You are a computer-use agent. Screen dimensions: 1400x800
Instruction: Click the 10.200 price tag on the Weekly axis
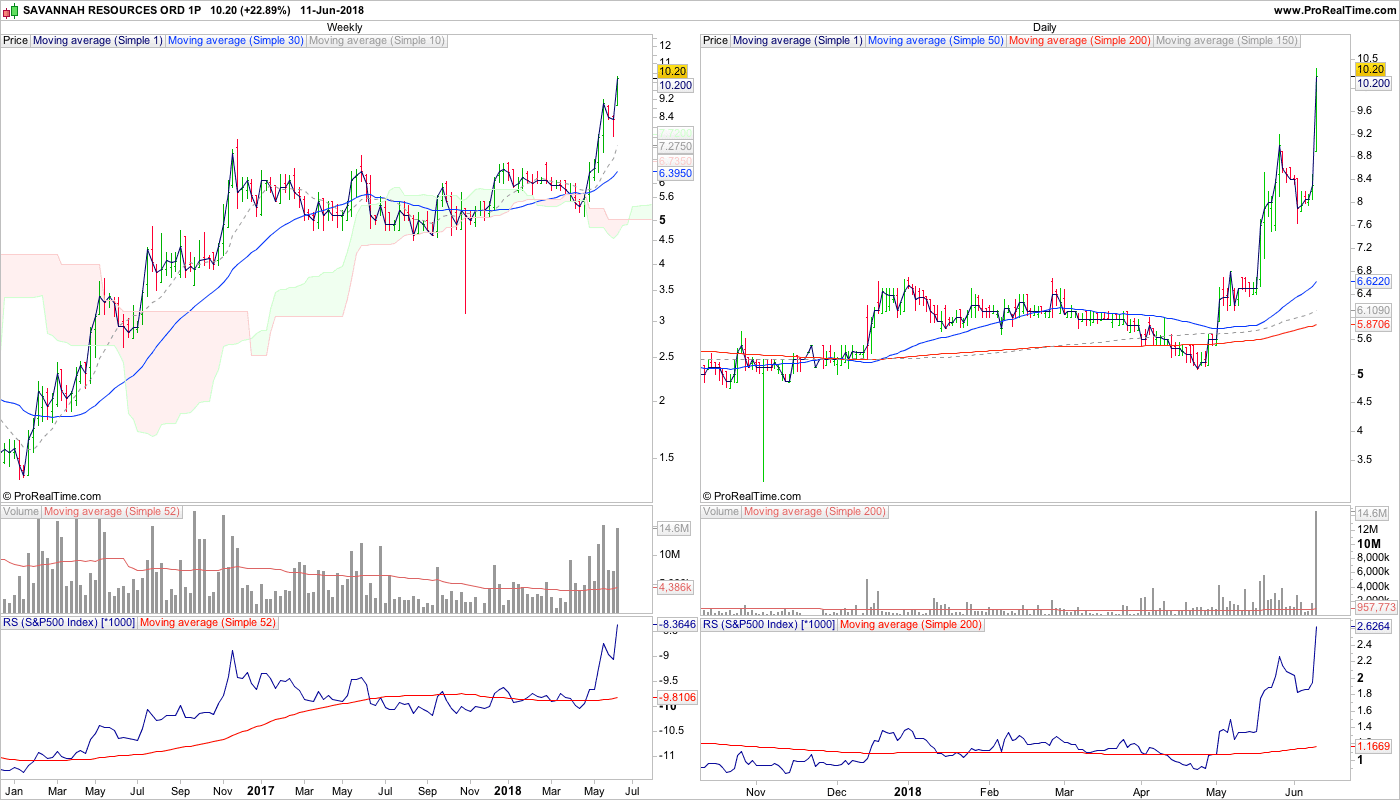(x=675, y=86)
